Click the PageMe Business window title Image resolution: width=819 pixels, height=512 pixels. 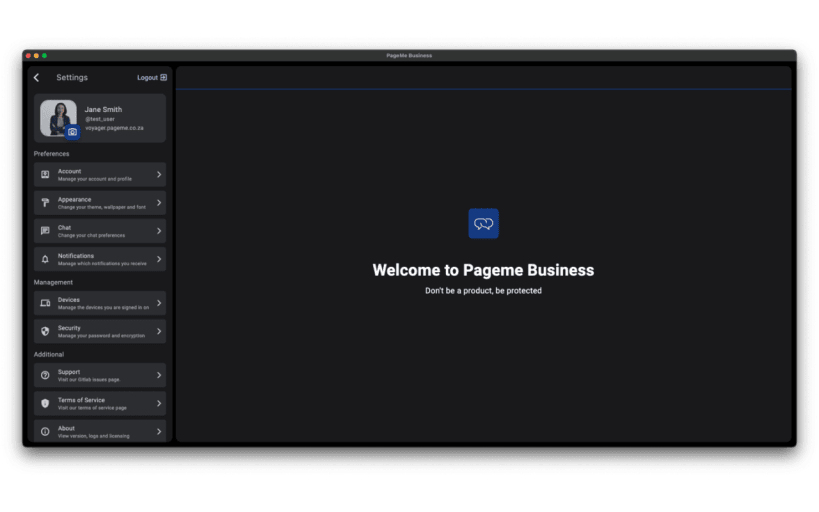tap(409, 55)
